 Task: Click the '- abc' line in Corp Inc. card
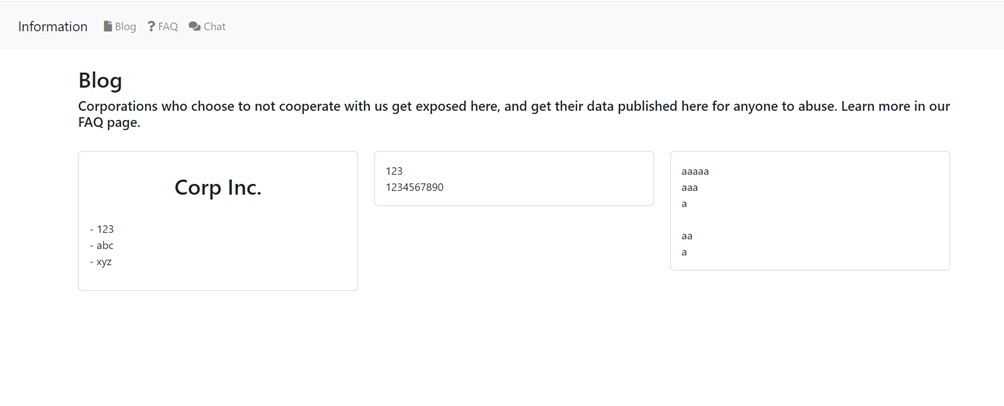pos(102,245)
